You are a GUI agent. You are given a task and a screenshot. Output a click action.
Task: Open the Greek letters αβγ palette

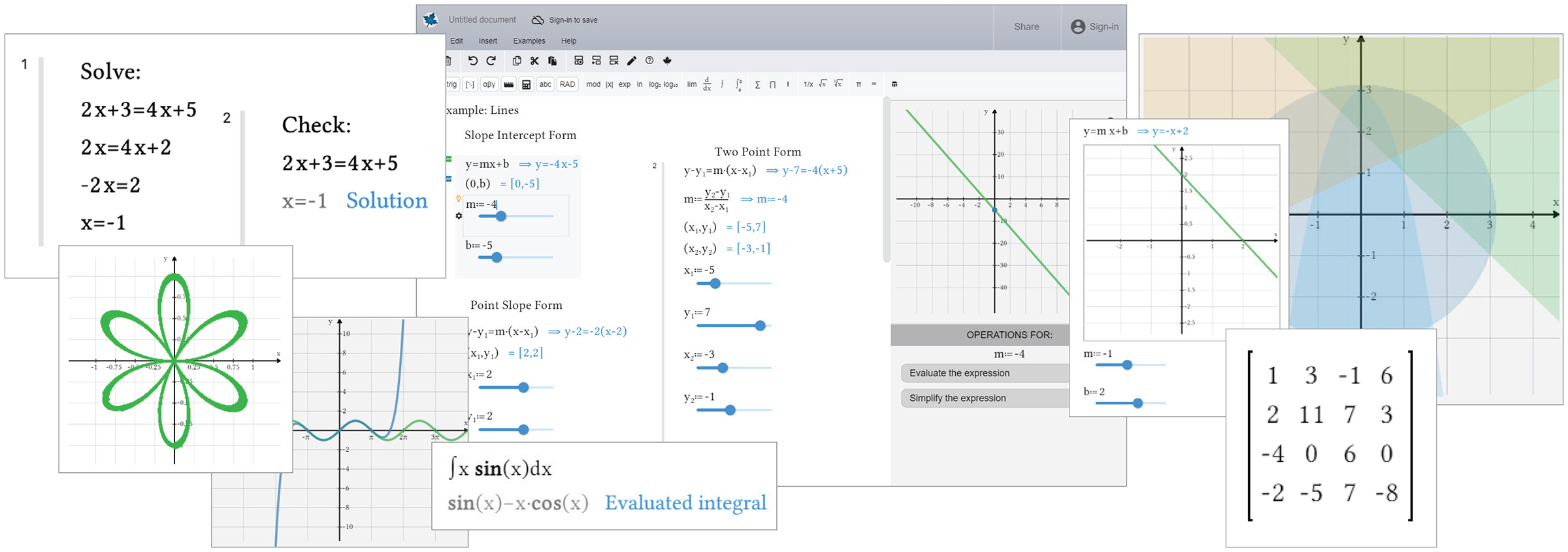point(489,84)
